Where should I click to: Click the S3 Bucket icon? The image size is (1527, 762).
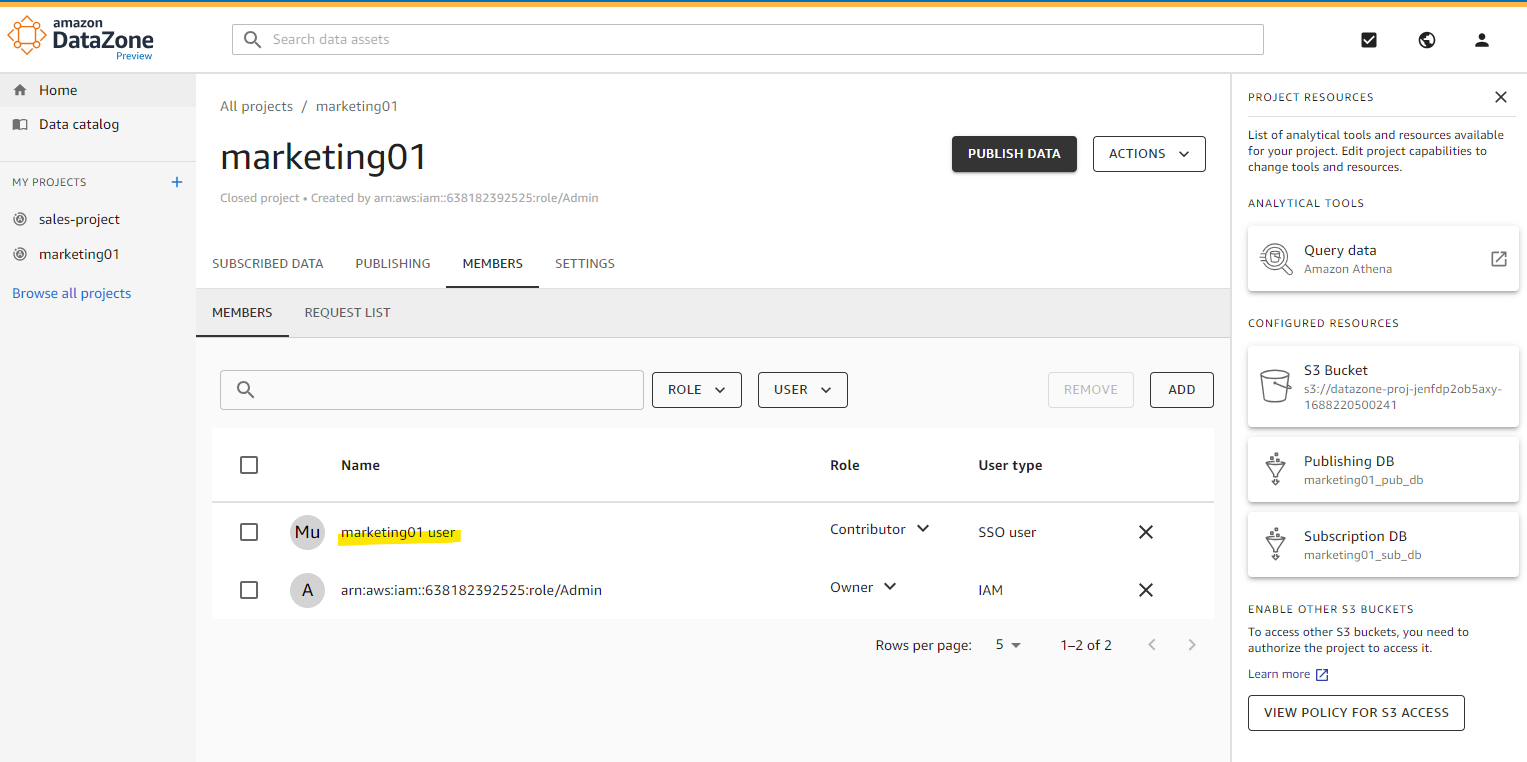click(1275, 386)
